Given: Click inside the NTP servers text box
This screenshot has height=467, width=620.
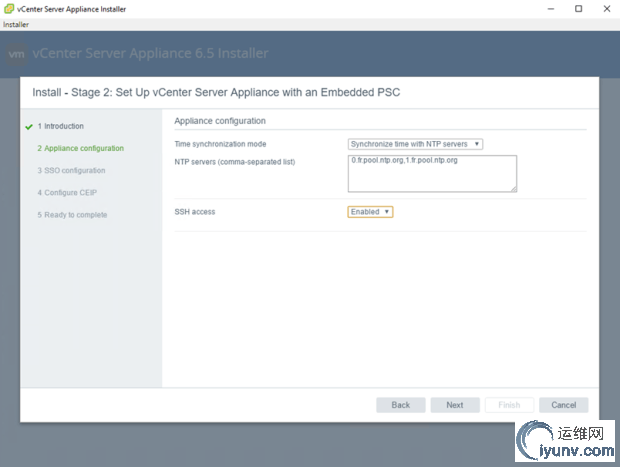Looking at the screenshot, I should pos(432,174).
